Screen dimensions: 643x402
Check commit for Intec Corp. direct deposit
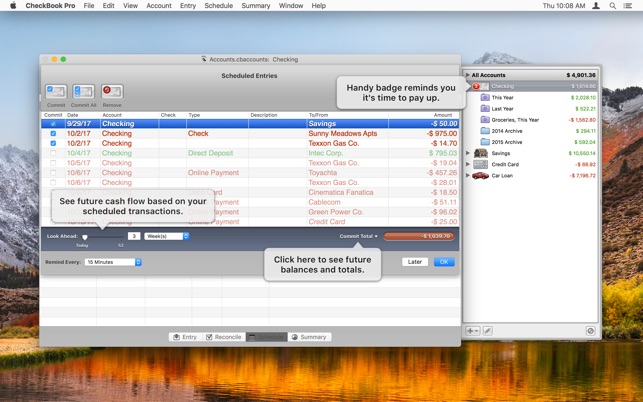(53, 153)
